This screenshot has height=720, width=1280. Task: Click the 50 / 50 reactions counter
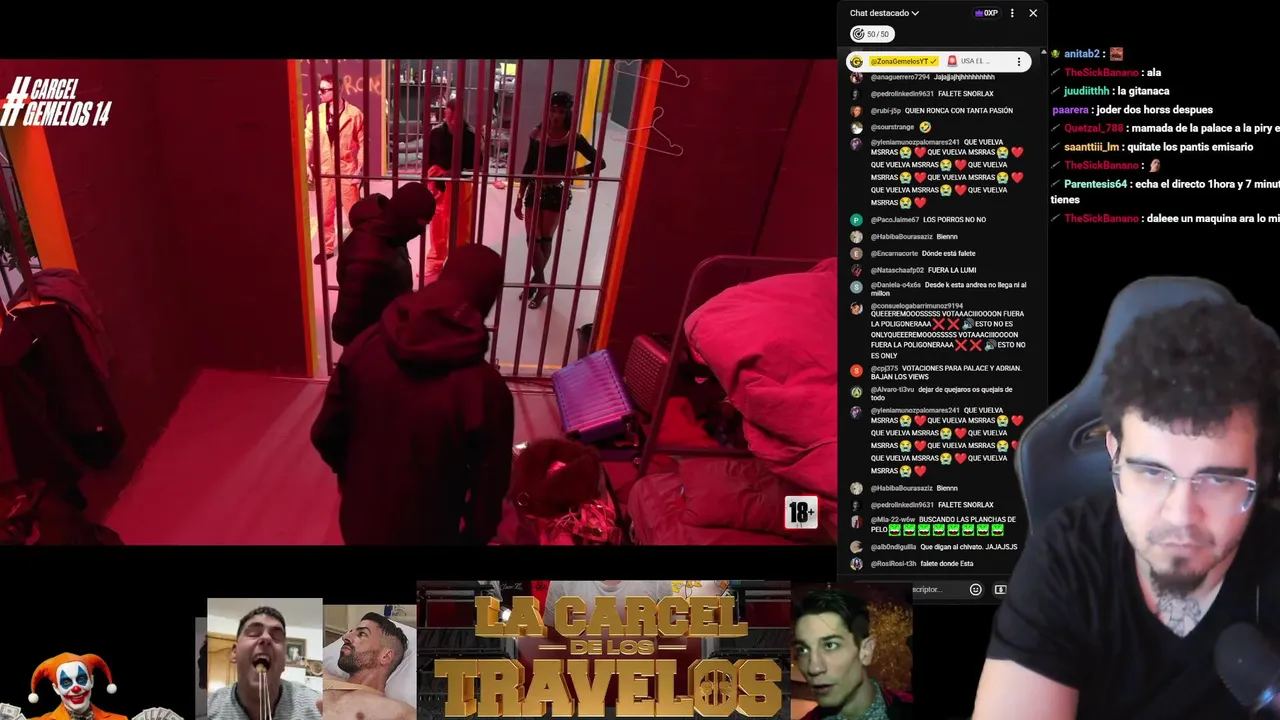coord(870,34)
